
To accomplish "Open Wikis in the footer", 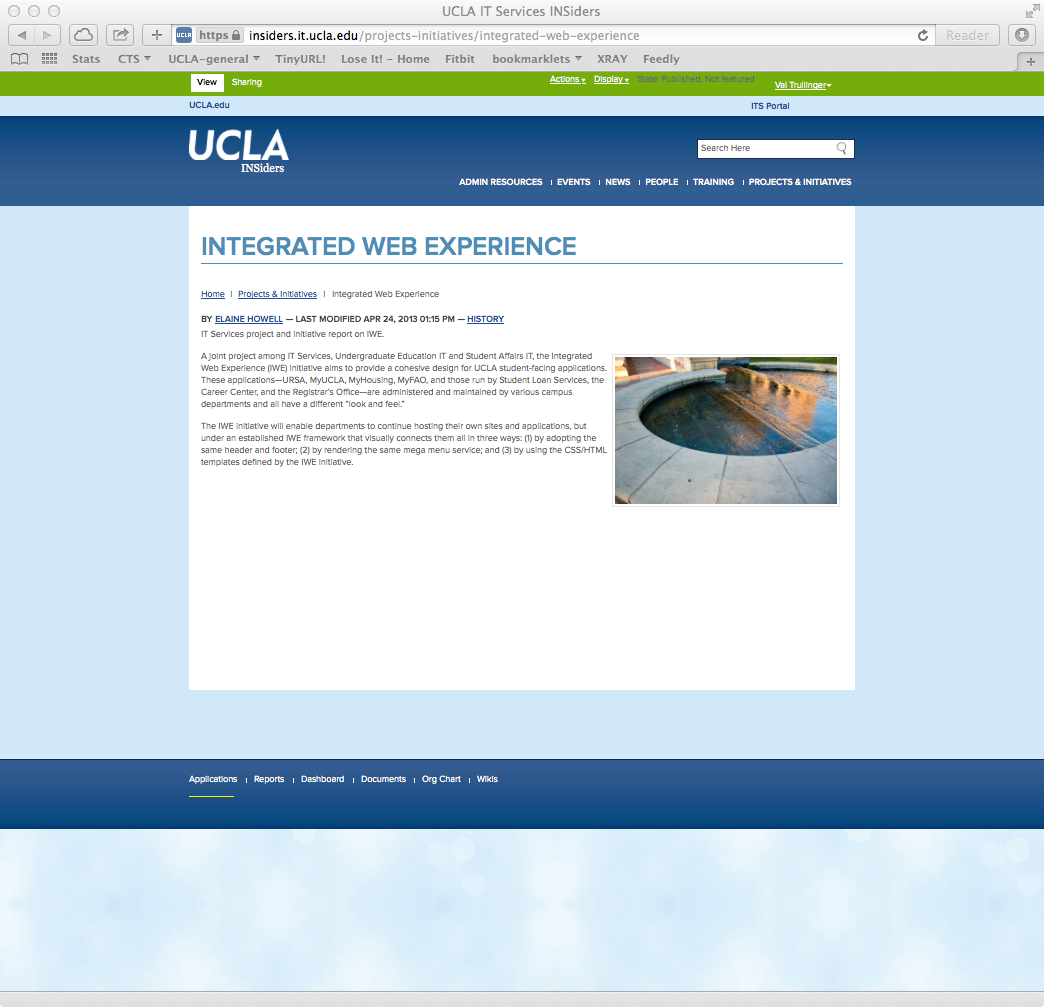I will click(487, 779).
